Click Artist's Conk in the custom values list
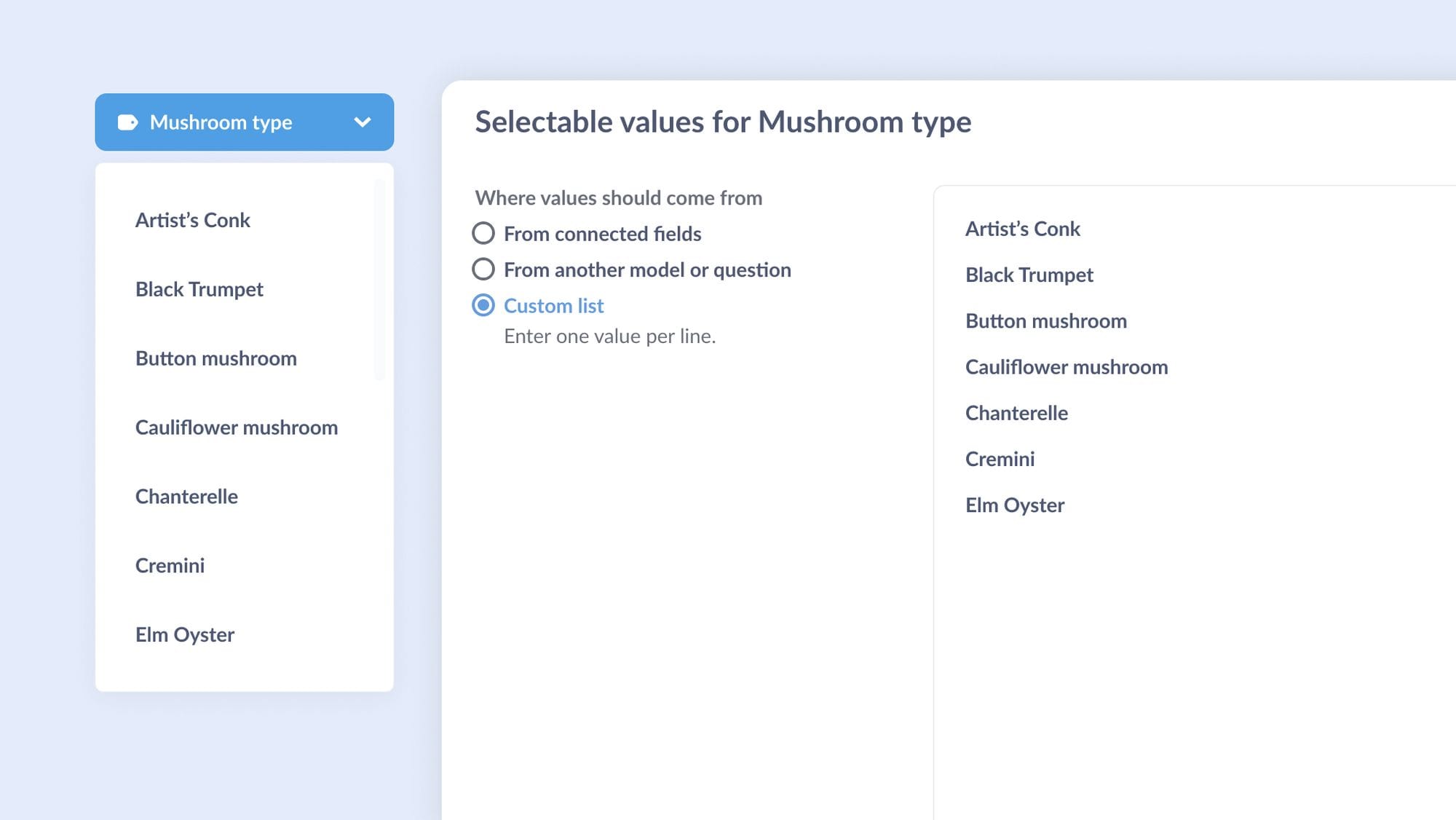 pos(1022,229)
